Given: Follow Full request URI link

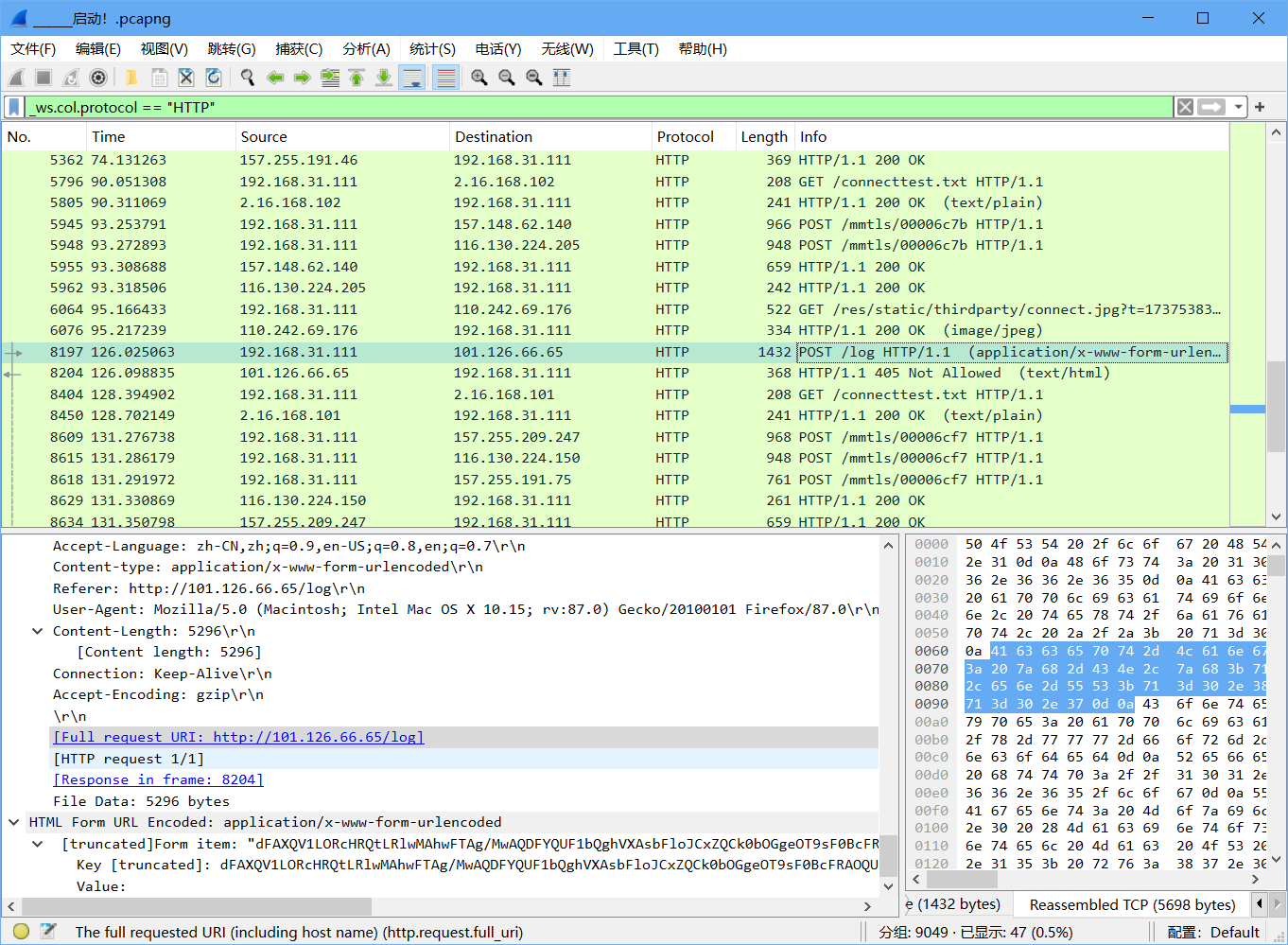Looking at the screenshot, I should tap(238, 737).
